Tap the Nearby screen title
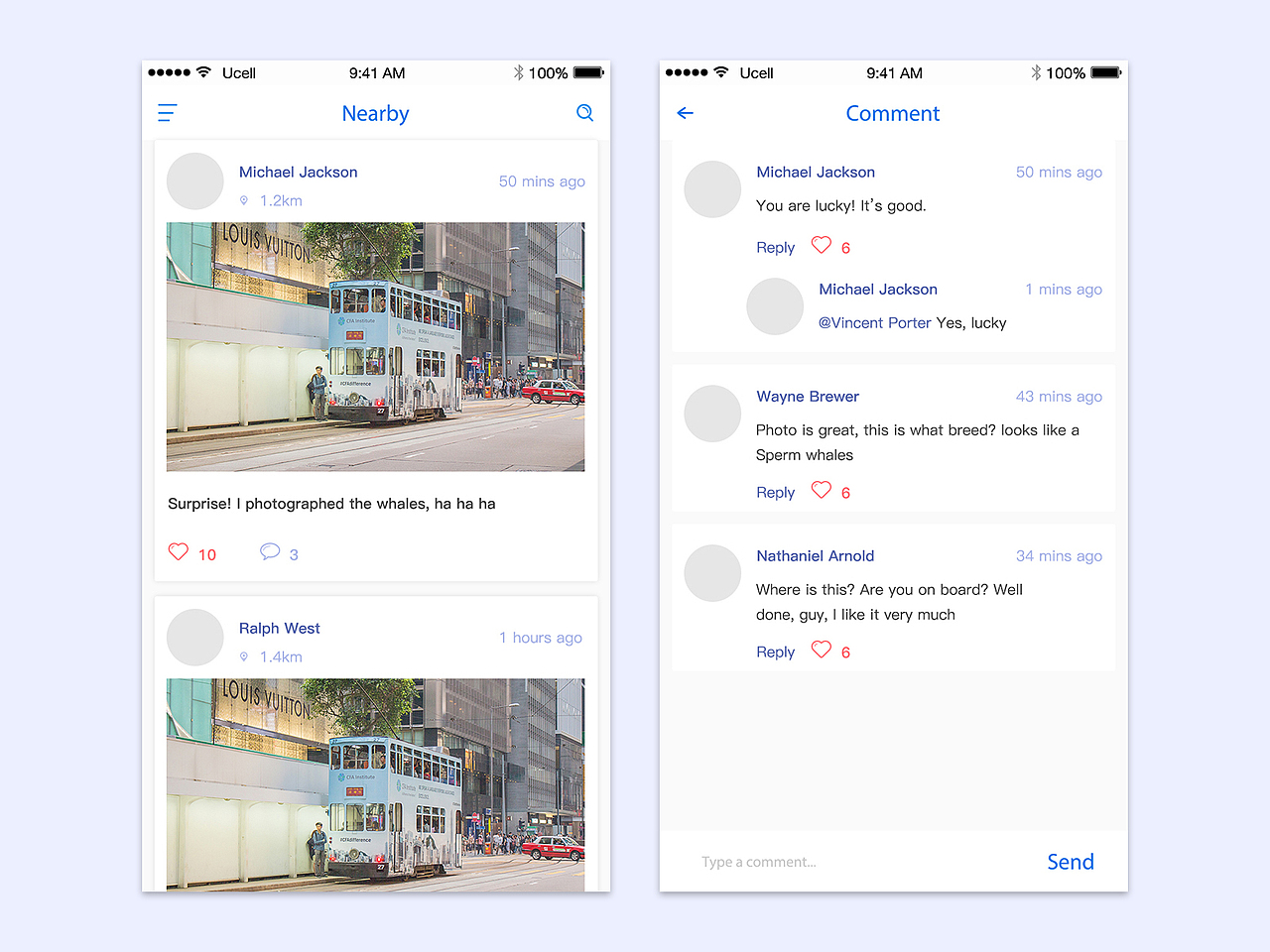Screen dimensions: 1270x952 (375, 114)
